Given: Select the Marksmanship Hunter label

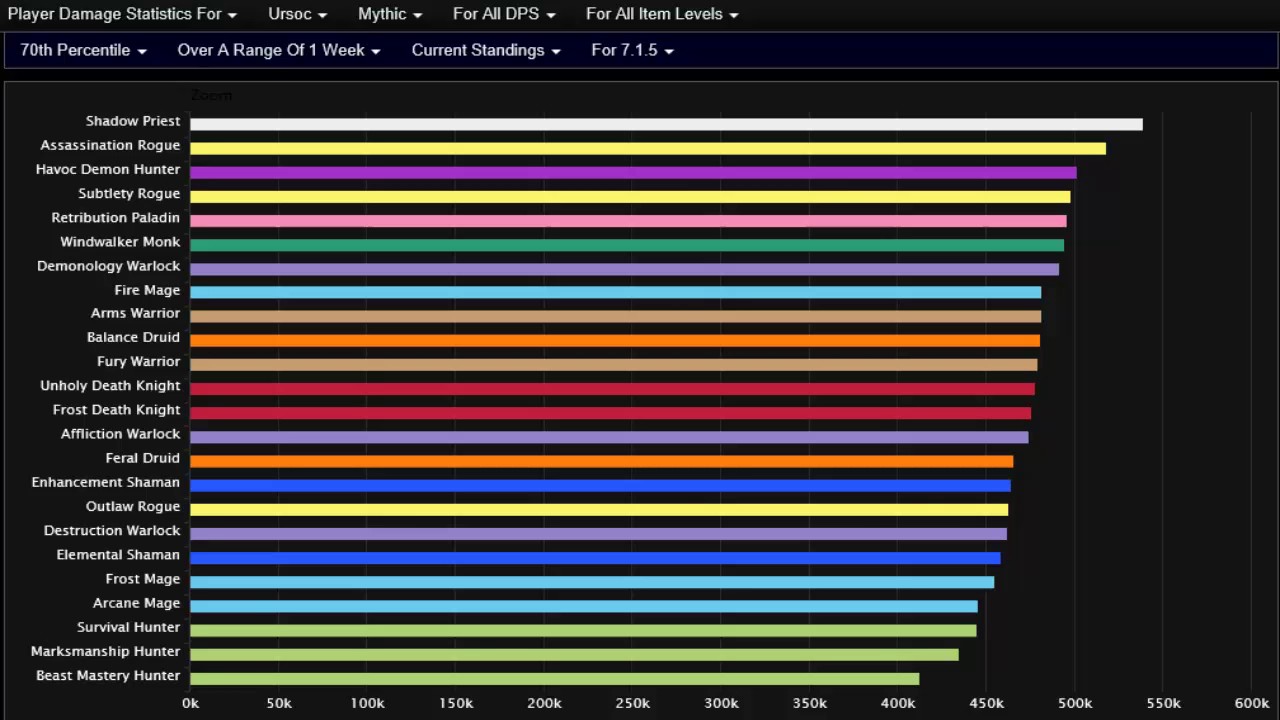Looking at the screenshot, I should click(105, 651).
